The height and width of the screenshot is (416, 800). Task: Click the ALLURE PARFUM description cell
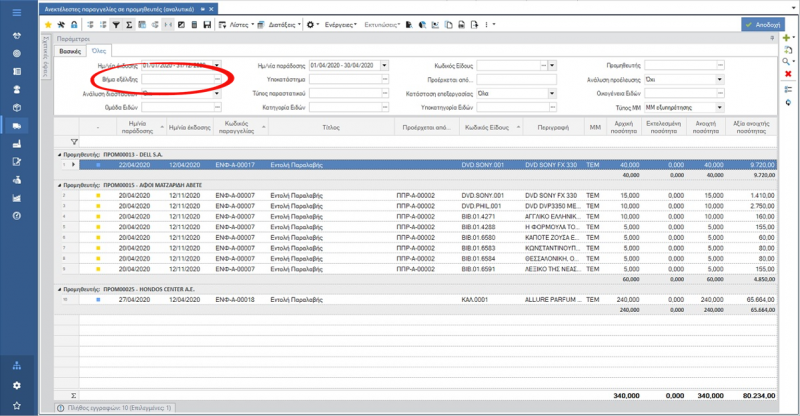pos(553,300)
